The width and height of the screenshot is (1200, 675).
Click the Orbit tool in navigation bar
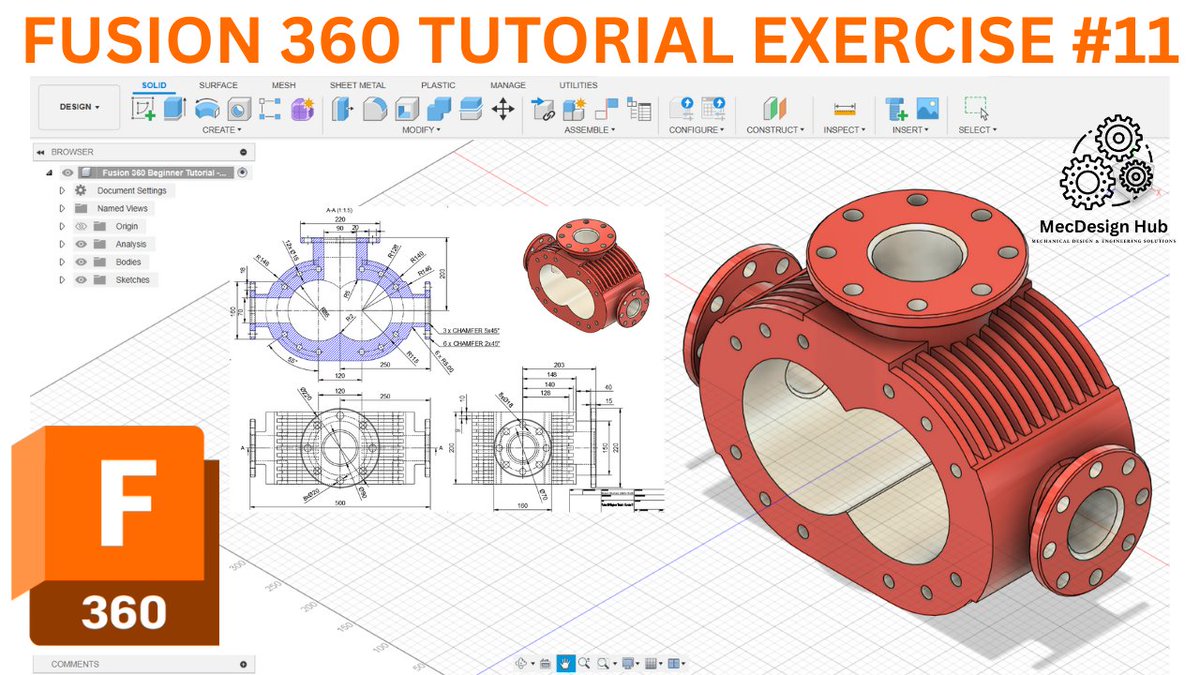pos(522,662)
